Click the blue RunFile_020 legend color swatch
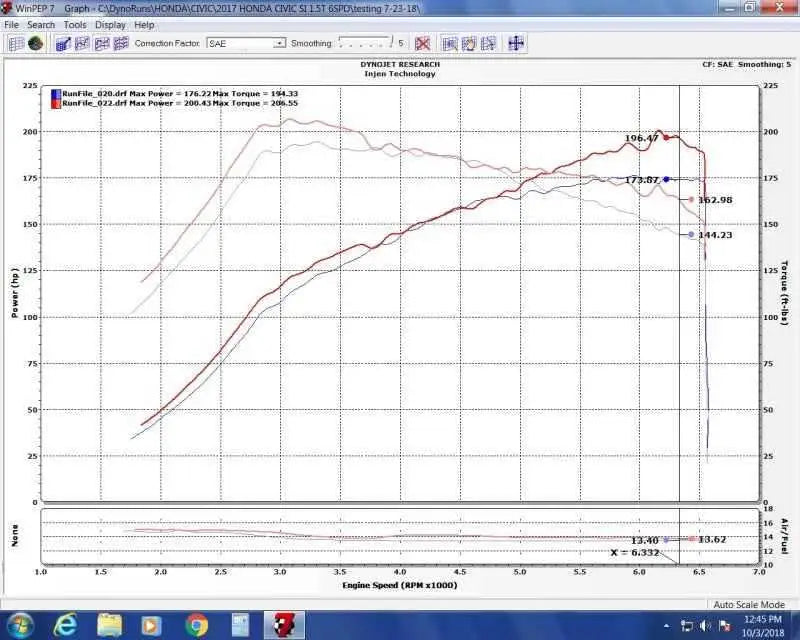Screen dimensions: 800x640 point(55,94)
